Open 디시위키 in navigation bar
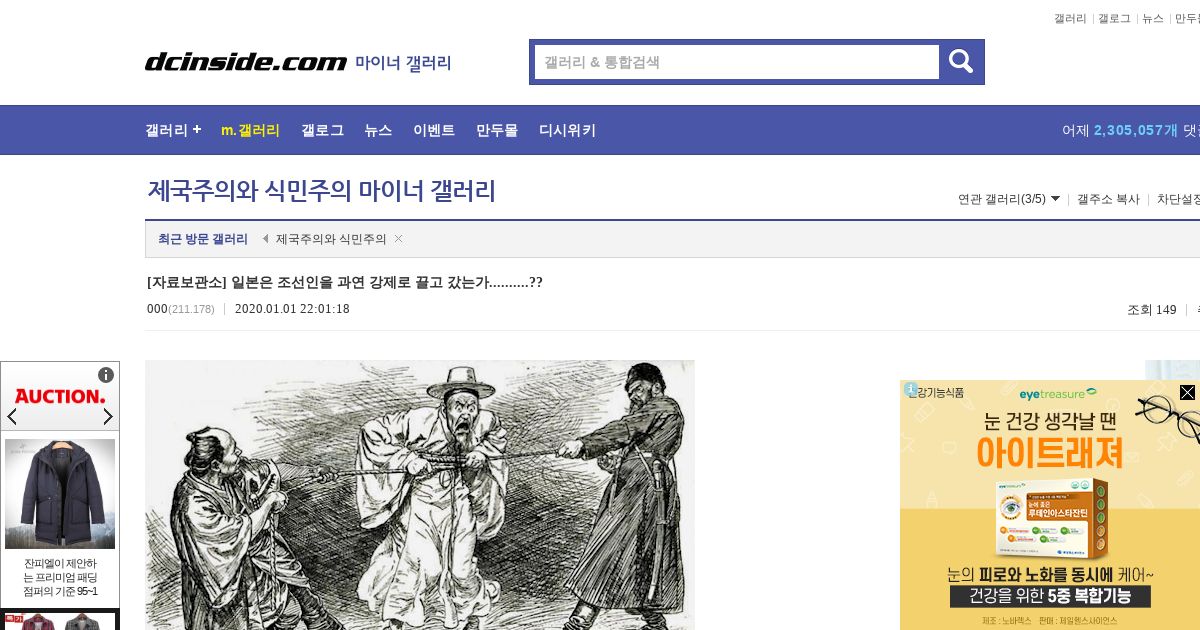Image resolution: width=1200 pixels, height=630 pixels. click(x=567, y=130)
